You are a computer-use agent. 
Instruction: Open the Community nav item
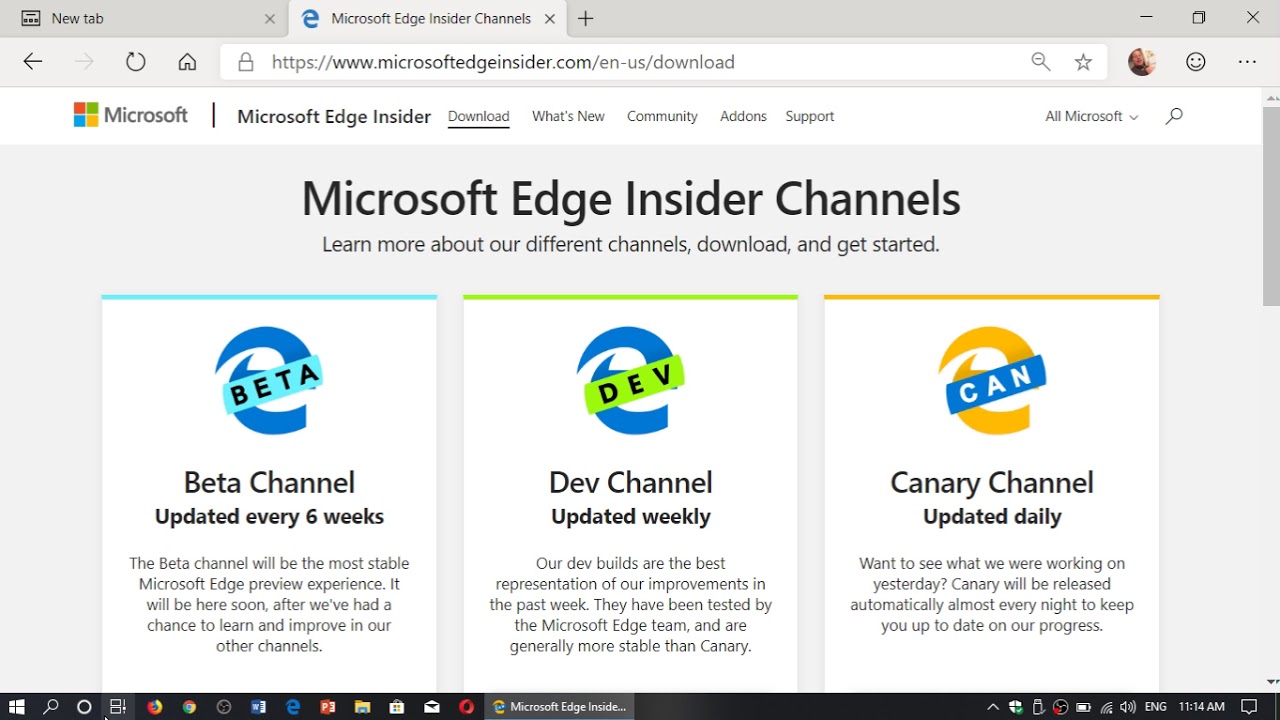coord(662,116)
